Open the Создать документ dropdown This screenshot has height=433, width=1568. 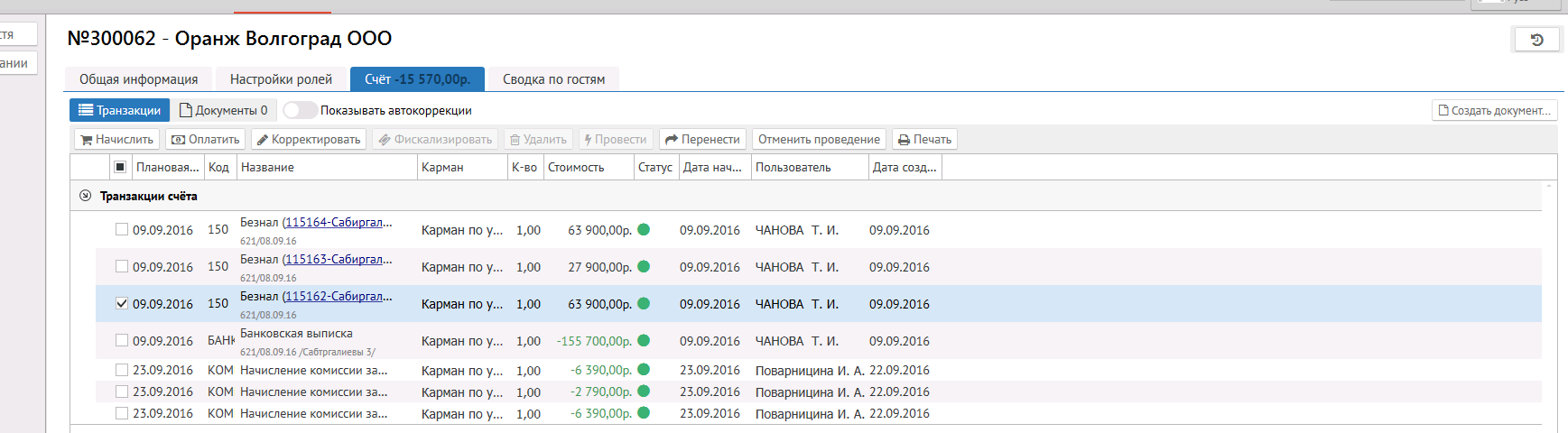[1494, 111]
